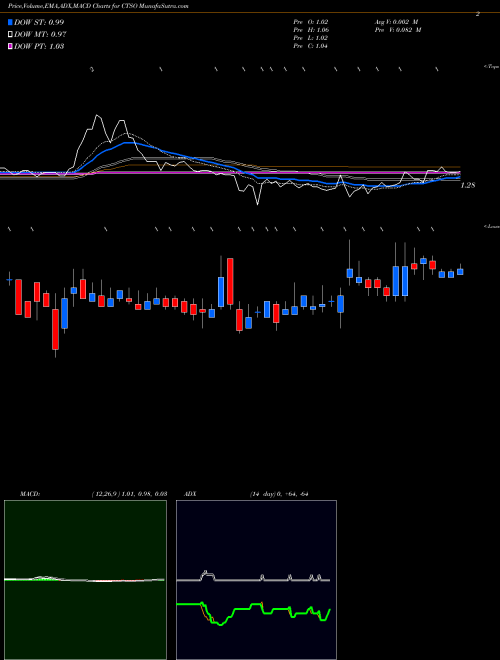Click the 'Pre H: 1.06' high value
Screen dimensions: 500x660
click(311, 30)
